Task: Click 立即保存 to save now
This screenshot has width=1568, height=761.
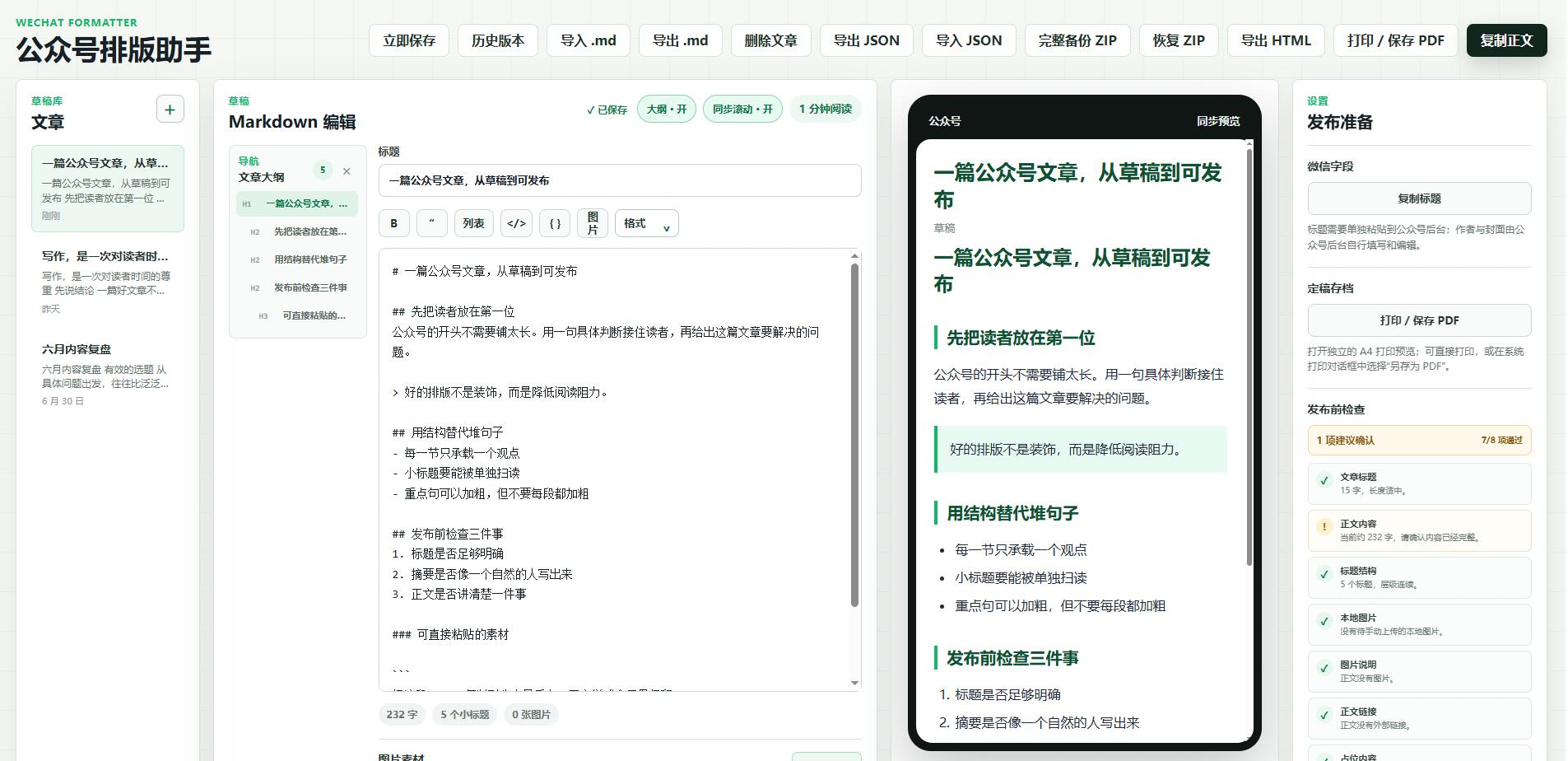Action: [x=409, y=40]
